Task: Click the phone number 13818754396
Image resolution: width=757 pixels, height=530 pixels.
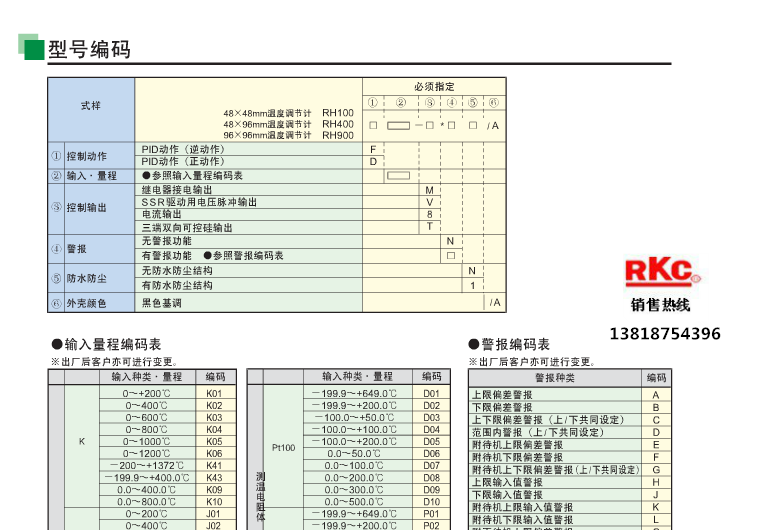Action: point(665,334)
